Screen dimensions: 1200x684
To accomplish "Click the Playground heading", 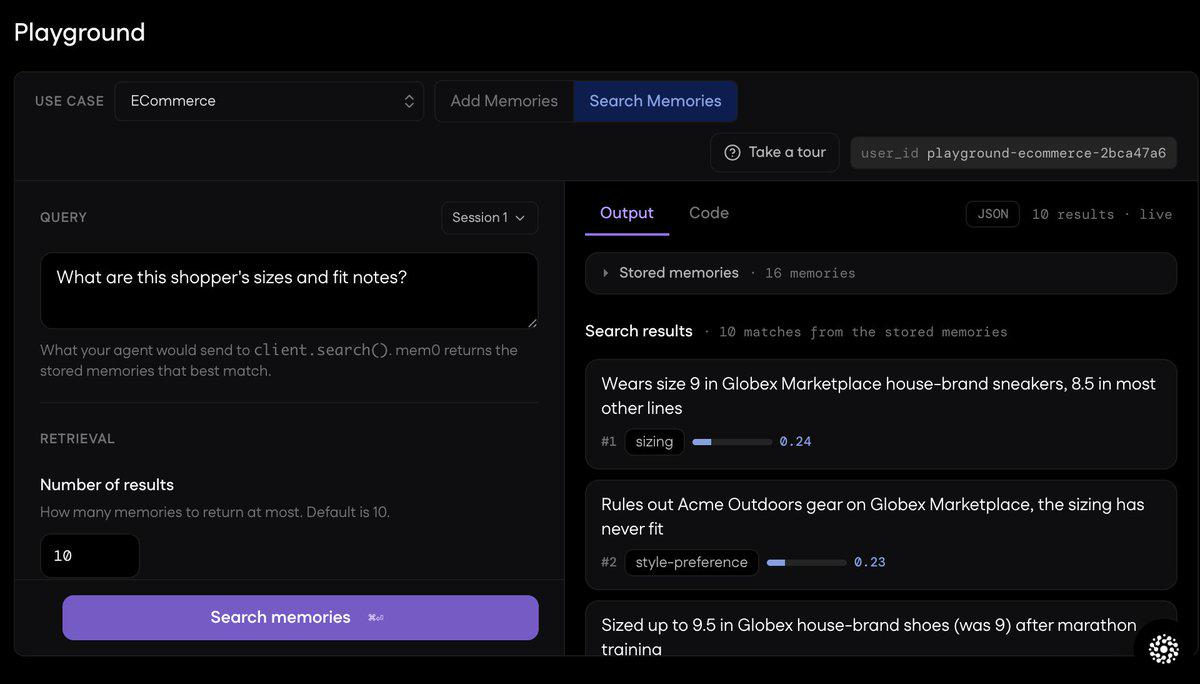I will tap(79, 32).
